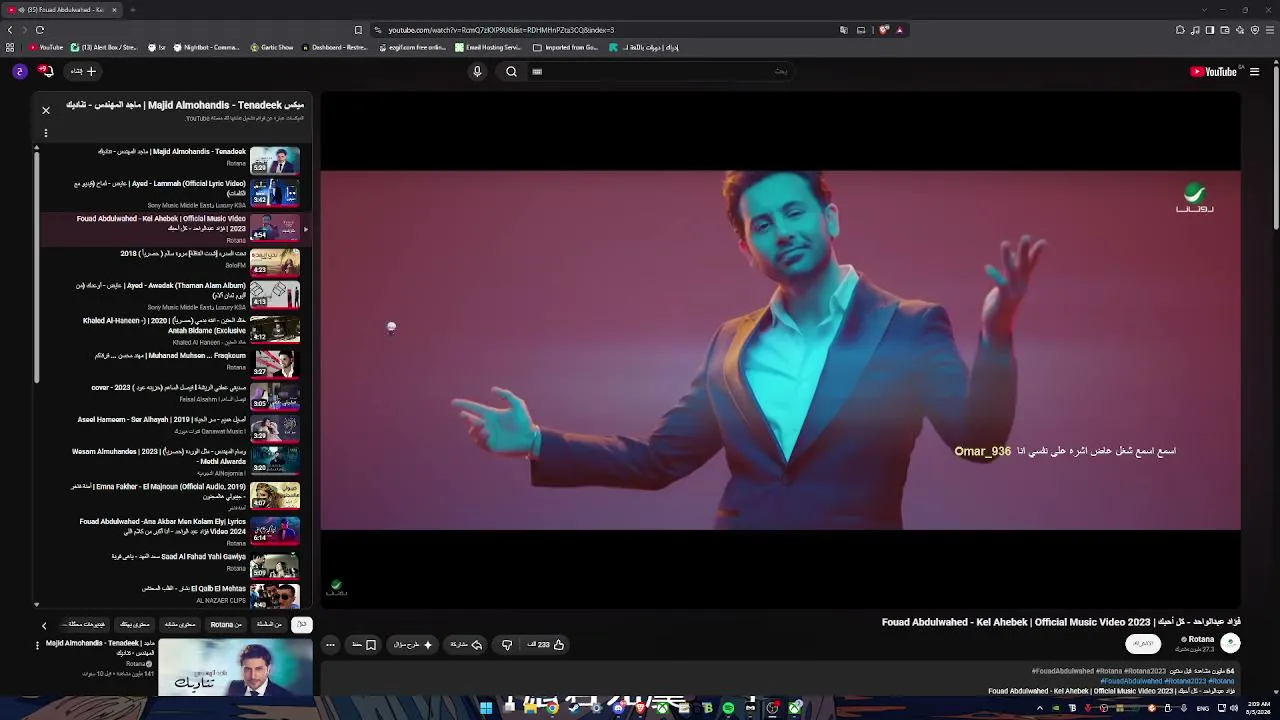This screenshot has width=1280, height=720.
Task: Open the YouTube bookmark in bookmarks bar
Action: coord(46,47)
